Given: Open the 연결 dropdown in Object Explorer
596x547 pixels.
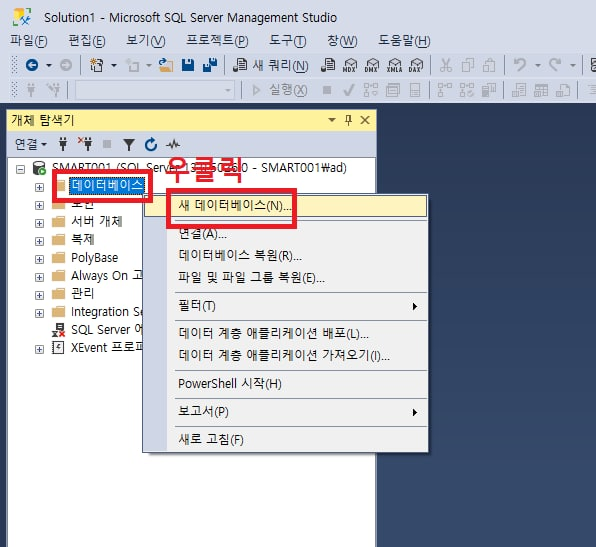Looking at the screenshot, I should tap(30, 144).
